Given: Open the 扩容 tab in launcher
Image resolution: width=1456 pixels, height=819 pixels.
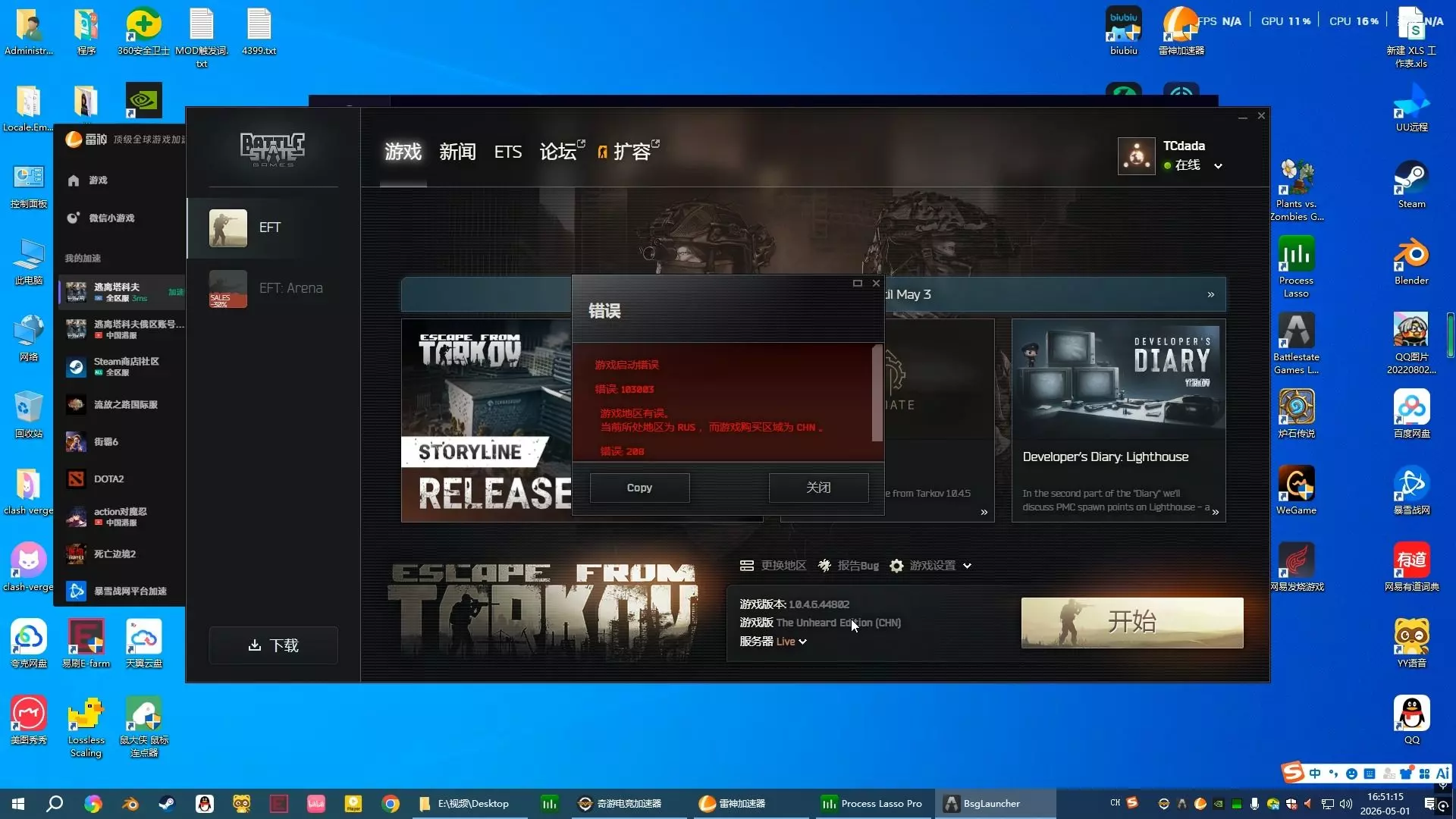Looking at the screenshot, I should pyautogui.click(x=629, y=152).
